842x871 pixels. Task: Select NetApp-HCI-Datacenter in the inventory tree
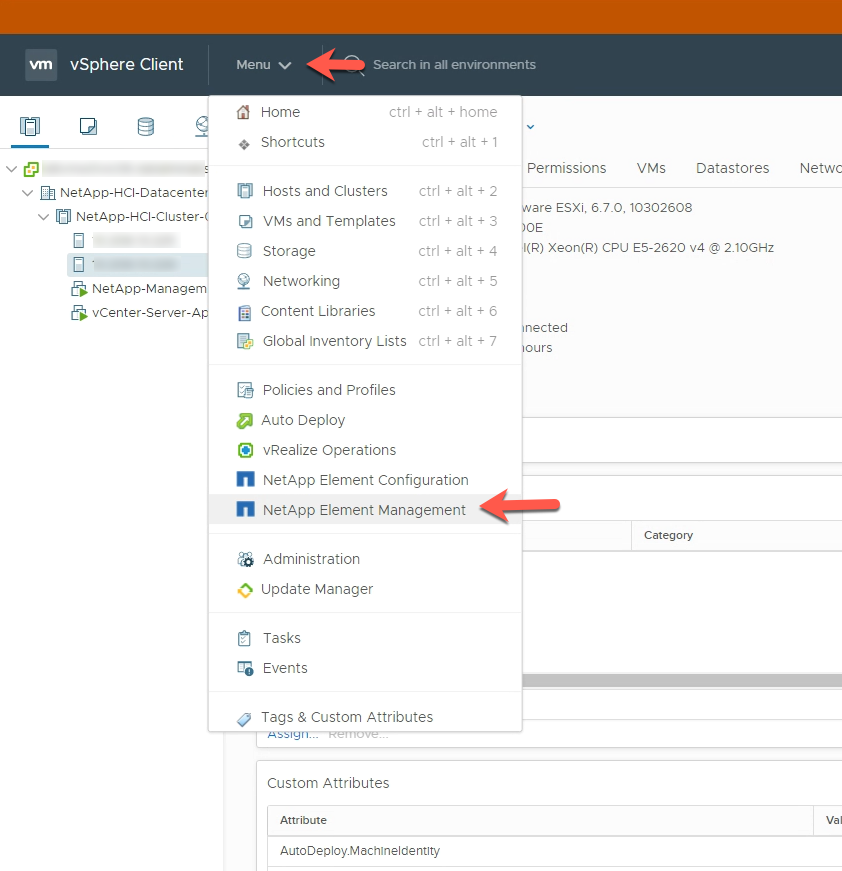pos(133,193)
